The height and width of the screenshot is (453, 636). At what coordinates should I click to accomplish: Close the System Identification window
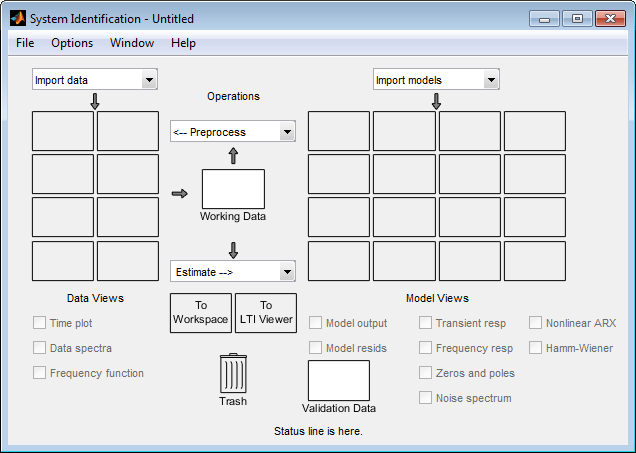610,19
